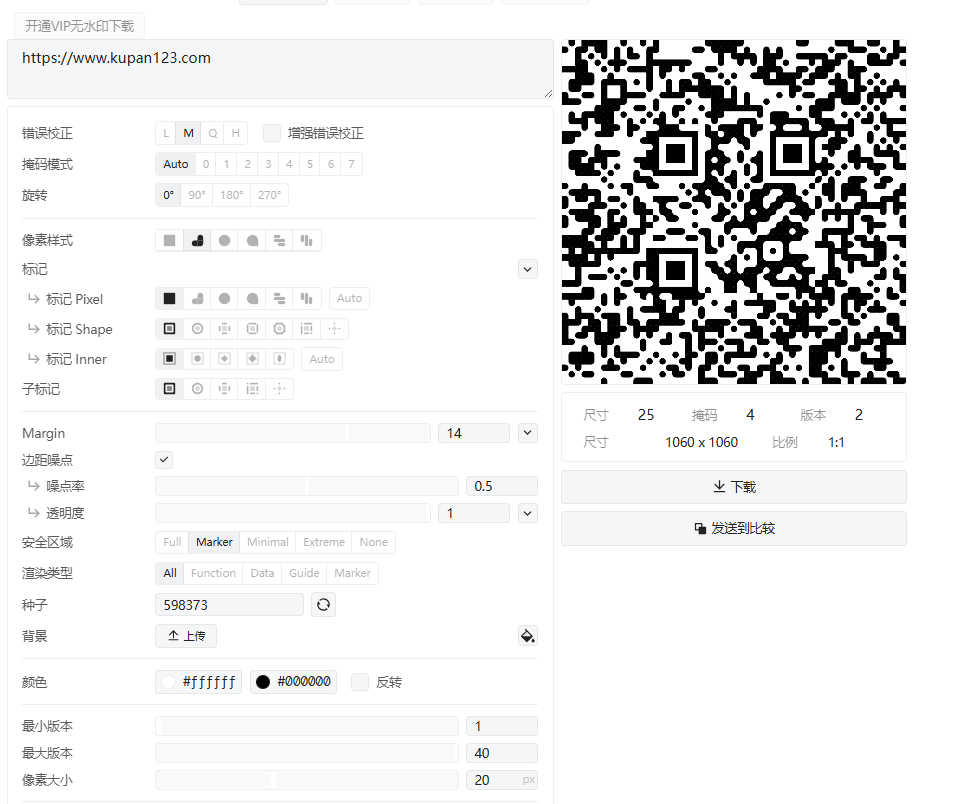Click the 下载 download button
The width and height of the screenshot is (959, 804).
[x=733, y=487]
